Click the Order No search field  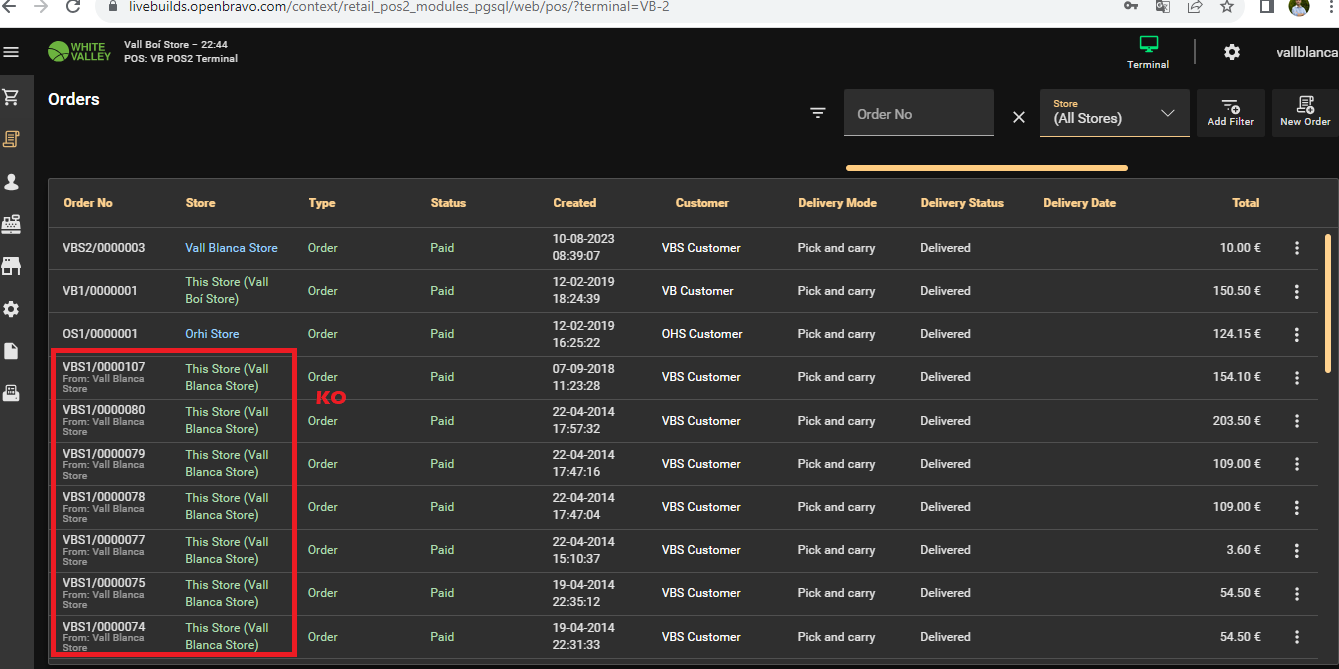(x=918, y=114)
